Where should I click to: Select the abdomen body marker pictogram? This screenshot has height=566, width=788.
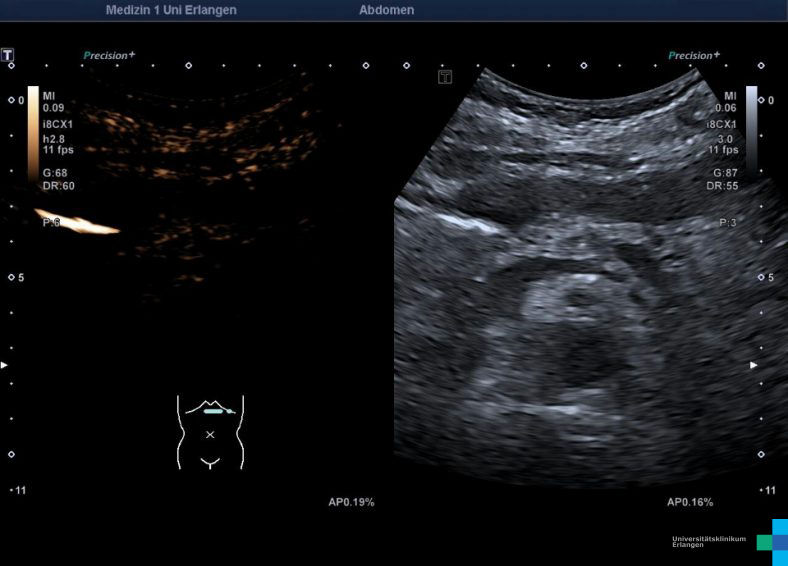(210, 432)
